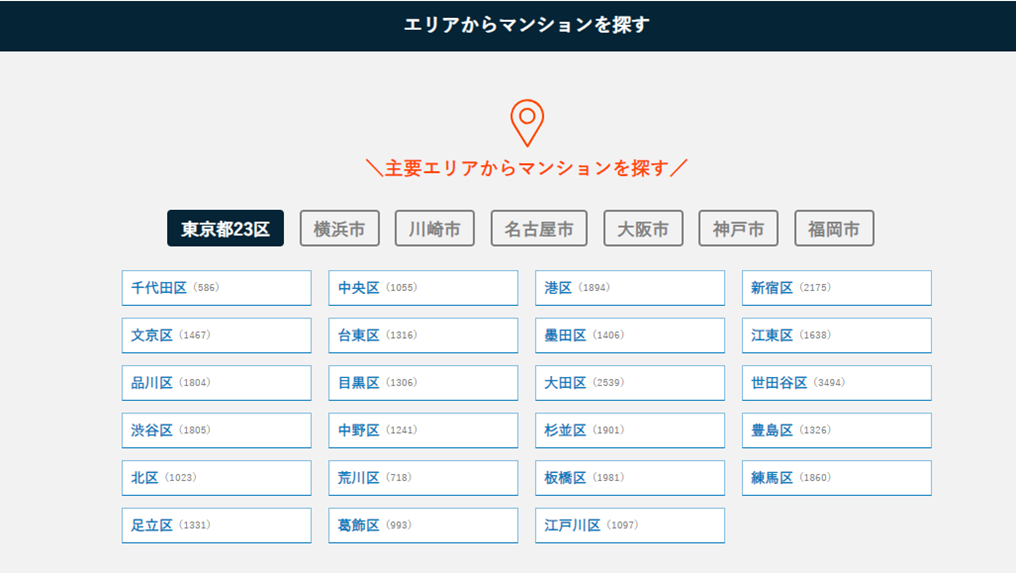1017x573 pixels.
Task: Select the 東京都23区 tab
Action: pos(225,228)
